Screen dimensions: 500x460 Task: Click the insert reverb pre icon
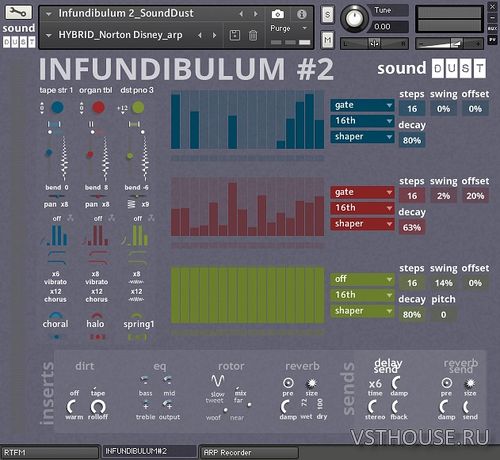click(288, 383)
